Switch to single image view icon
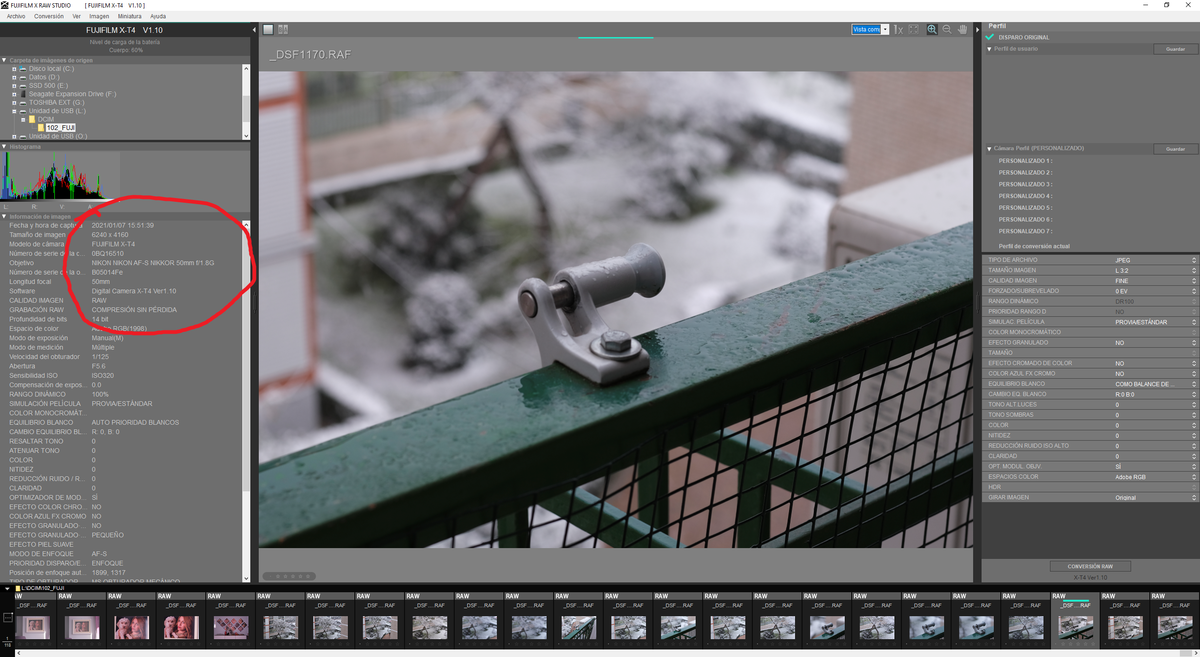The height and width of the screenshot is (657, 1200). click(x=268, y=30)
